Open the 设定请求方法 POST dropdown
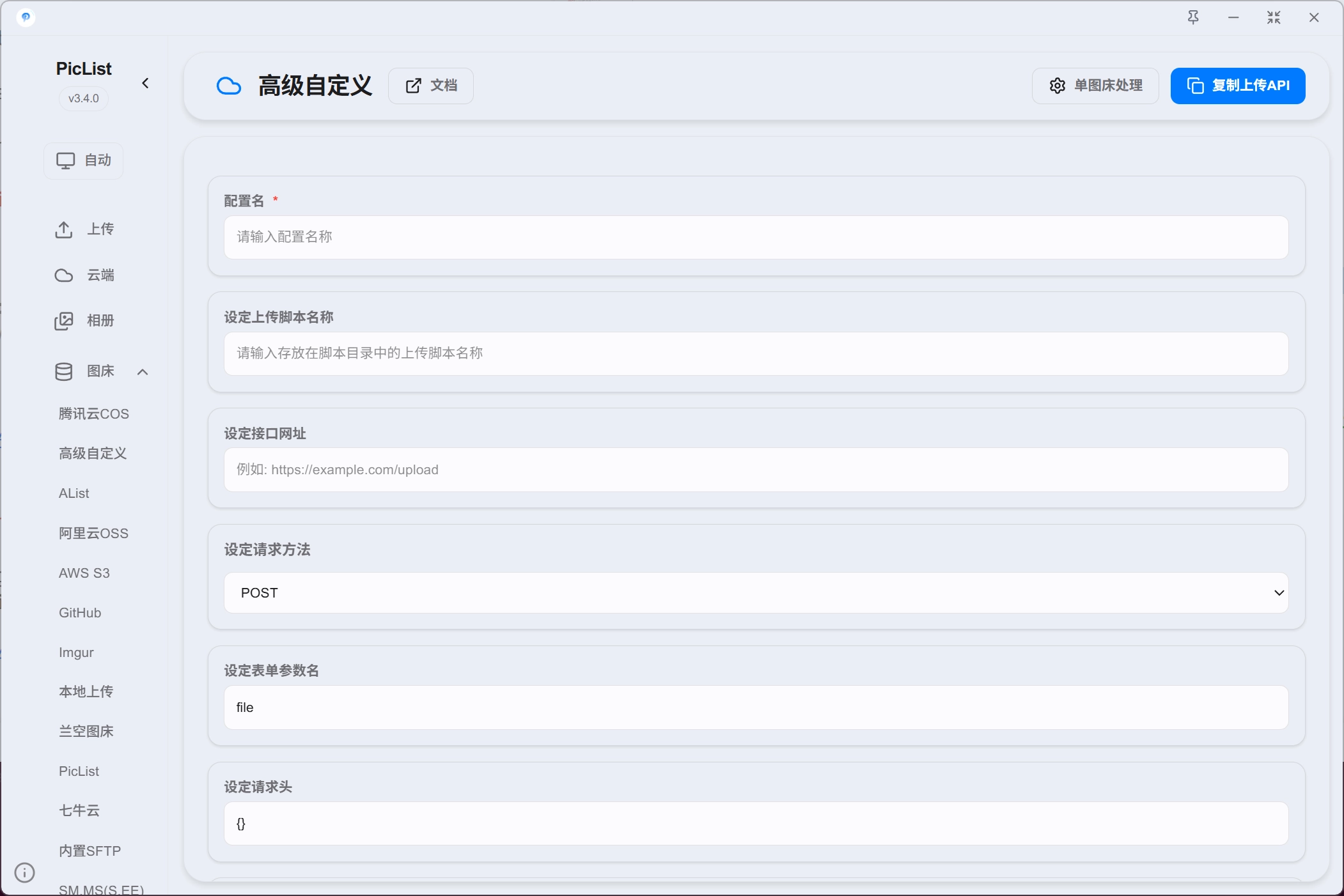 [x=756, y=593]
